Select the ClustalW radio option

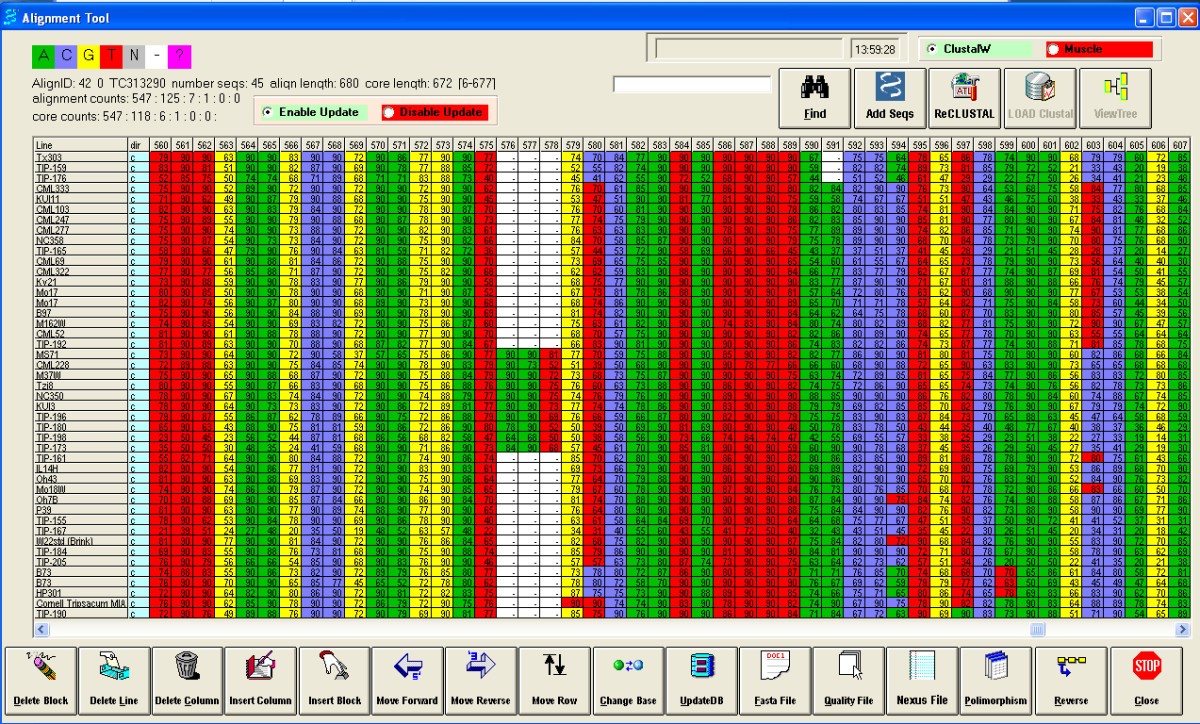tap(932, 49)
